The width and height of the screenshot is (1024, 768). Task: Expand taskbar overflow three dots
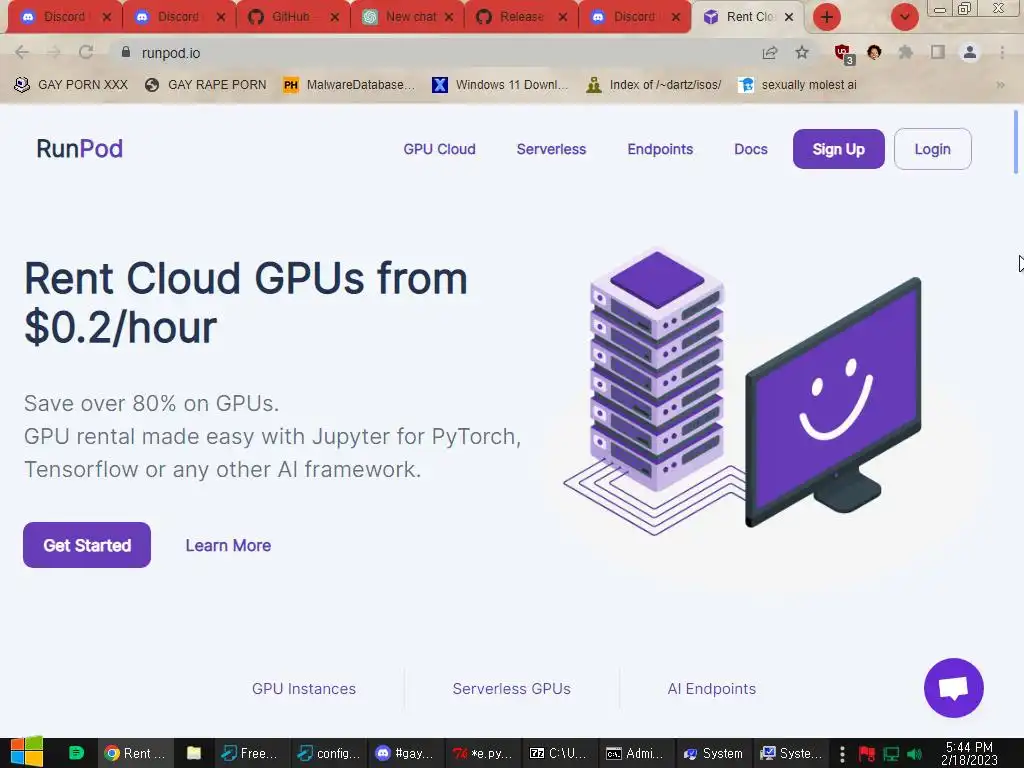[842, 753]
